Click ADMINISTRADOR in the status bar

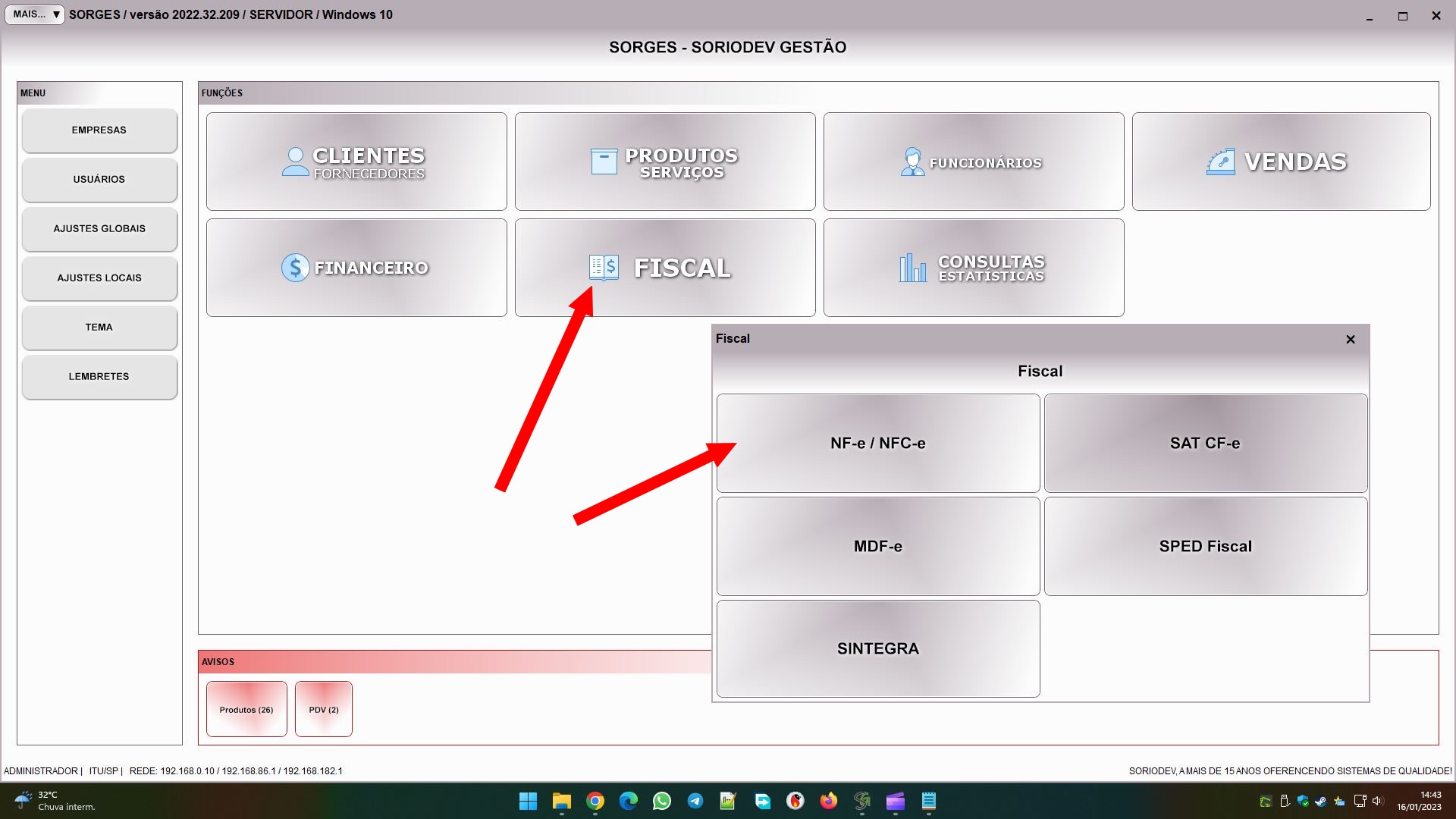click(x=41, y=771)
